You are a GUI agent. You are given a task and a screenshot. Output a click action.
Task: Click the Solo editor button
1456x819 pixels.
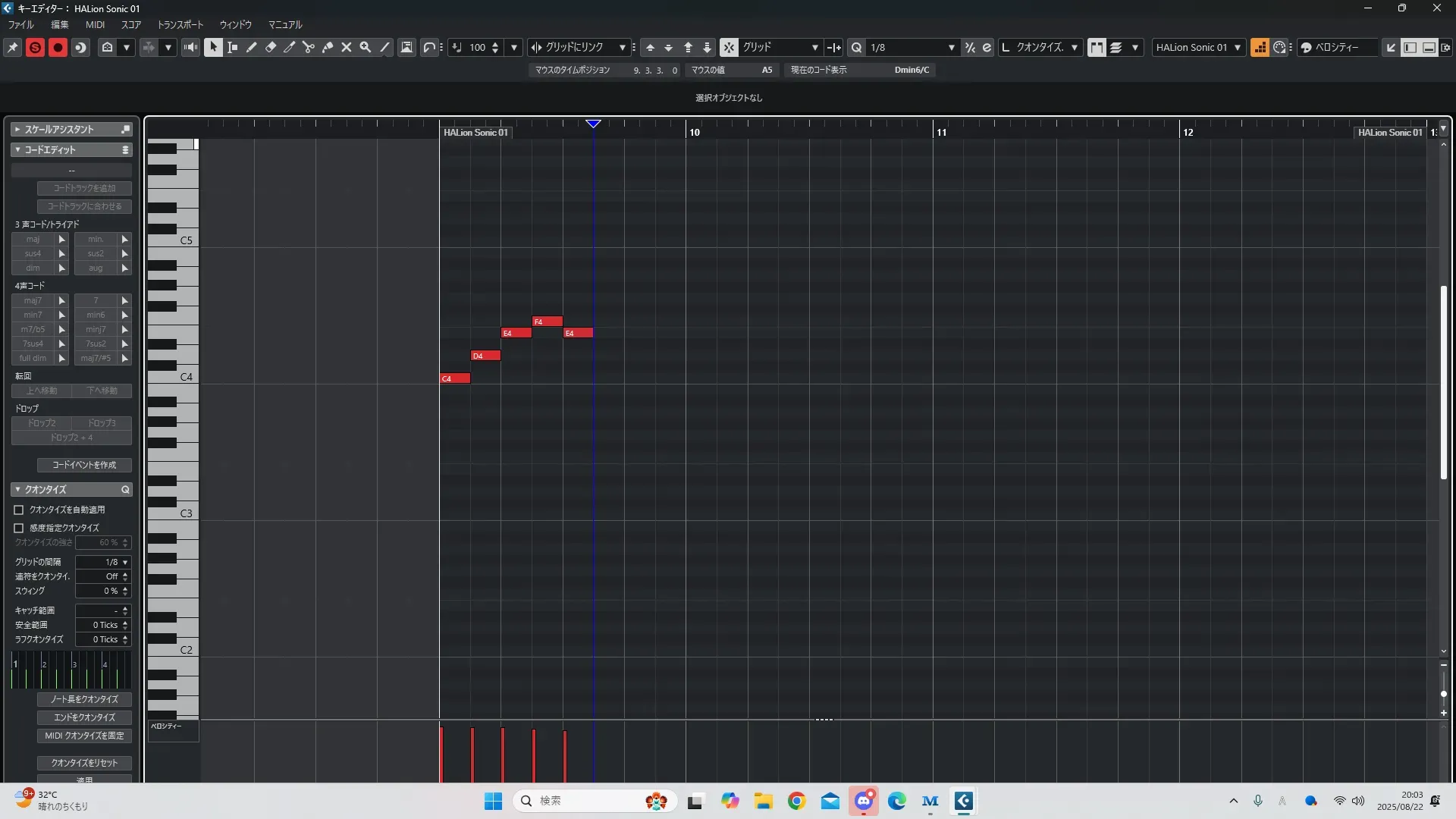(35, 47)
